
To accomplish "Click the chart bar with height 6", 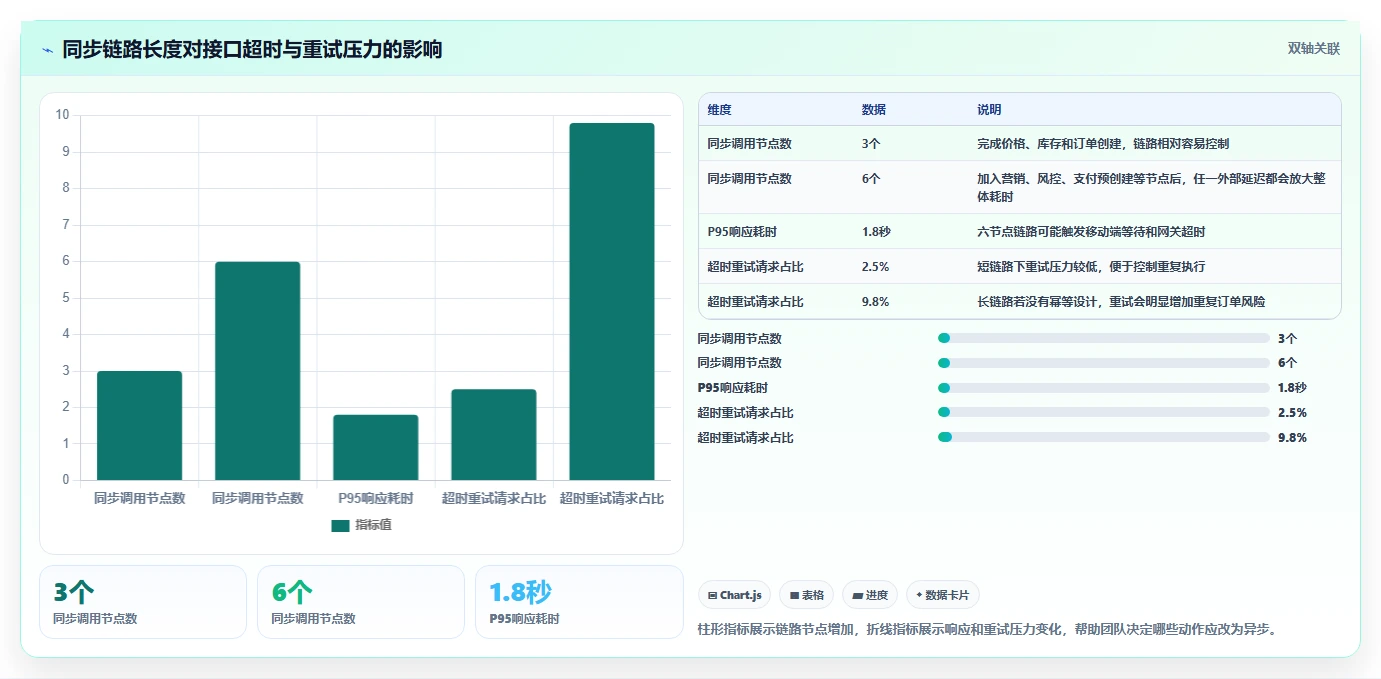I will 258,371.
